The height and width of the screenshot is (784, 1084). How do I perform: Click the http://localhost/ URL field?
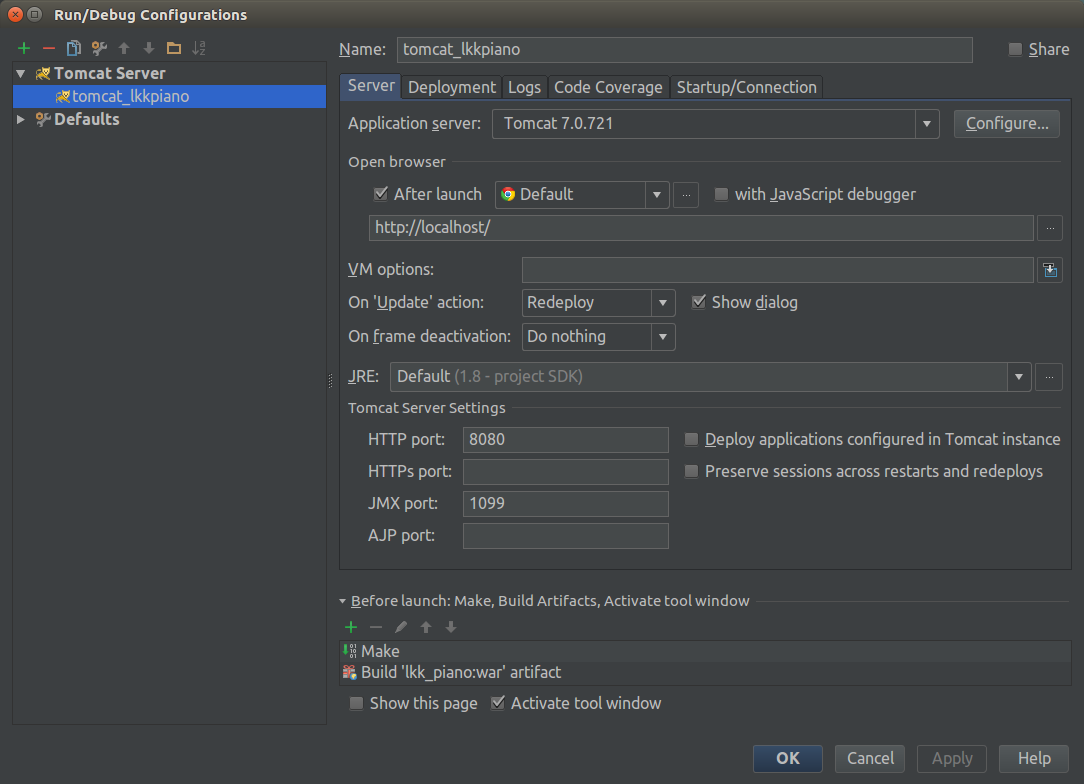tap(701, 228)
